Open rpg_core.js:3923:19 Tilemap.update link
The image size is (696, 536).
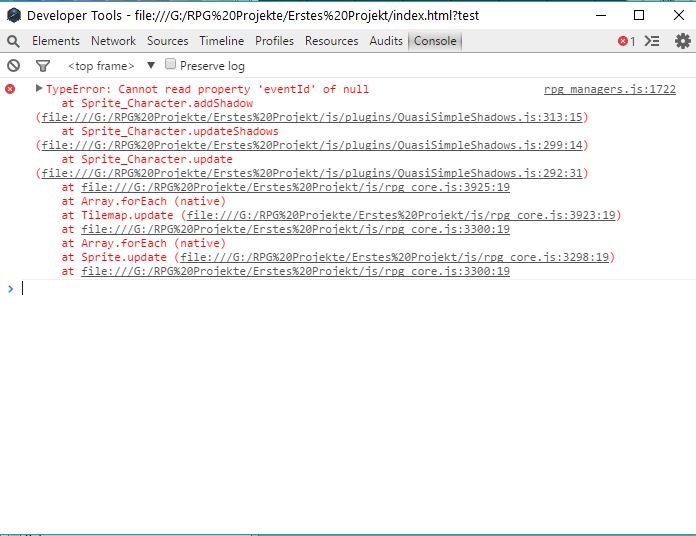click(401, 215)
